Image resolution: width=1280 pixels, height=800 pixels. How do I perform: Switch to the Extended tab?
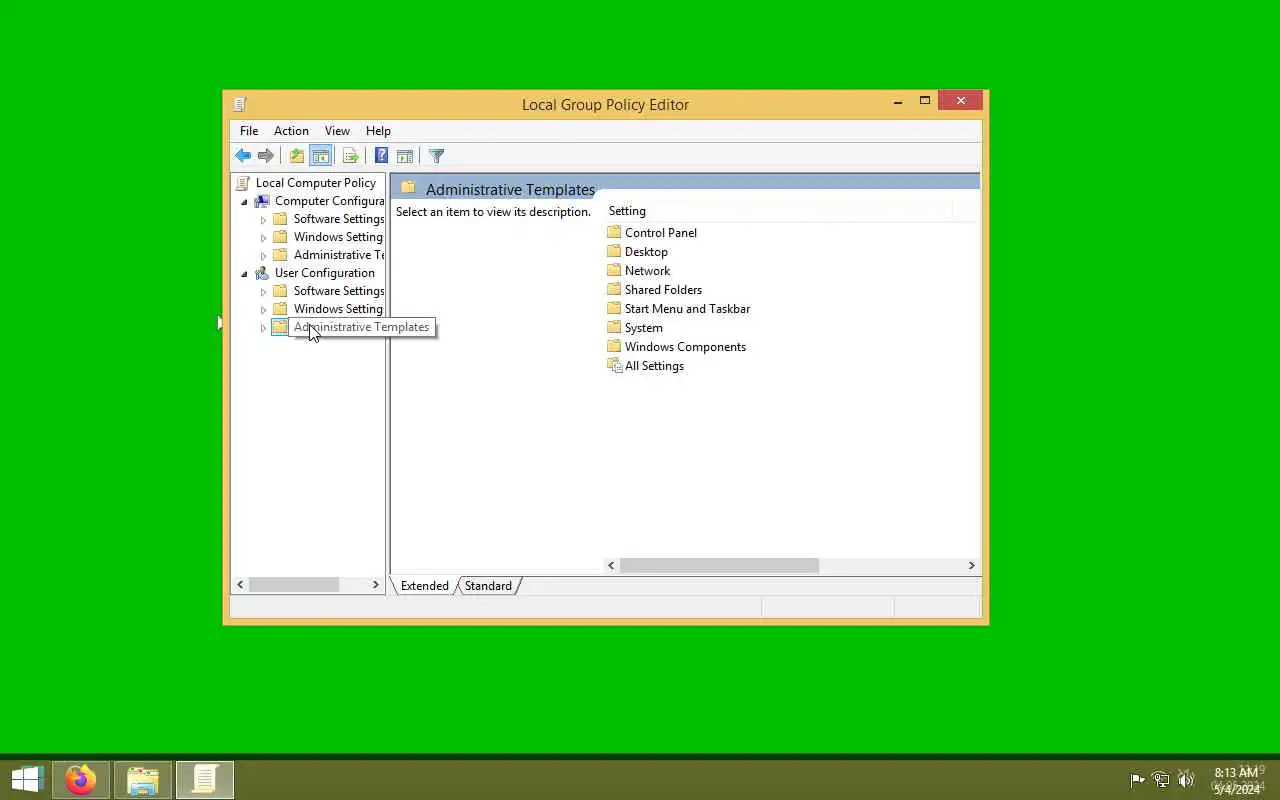[x=425, y=586]
